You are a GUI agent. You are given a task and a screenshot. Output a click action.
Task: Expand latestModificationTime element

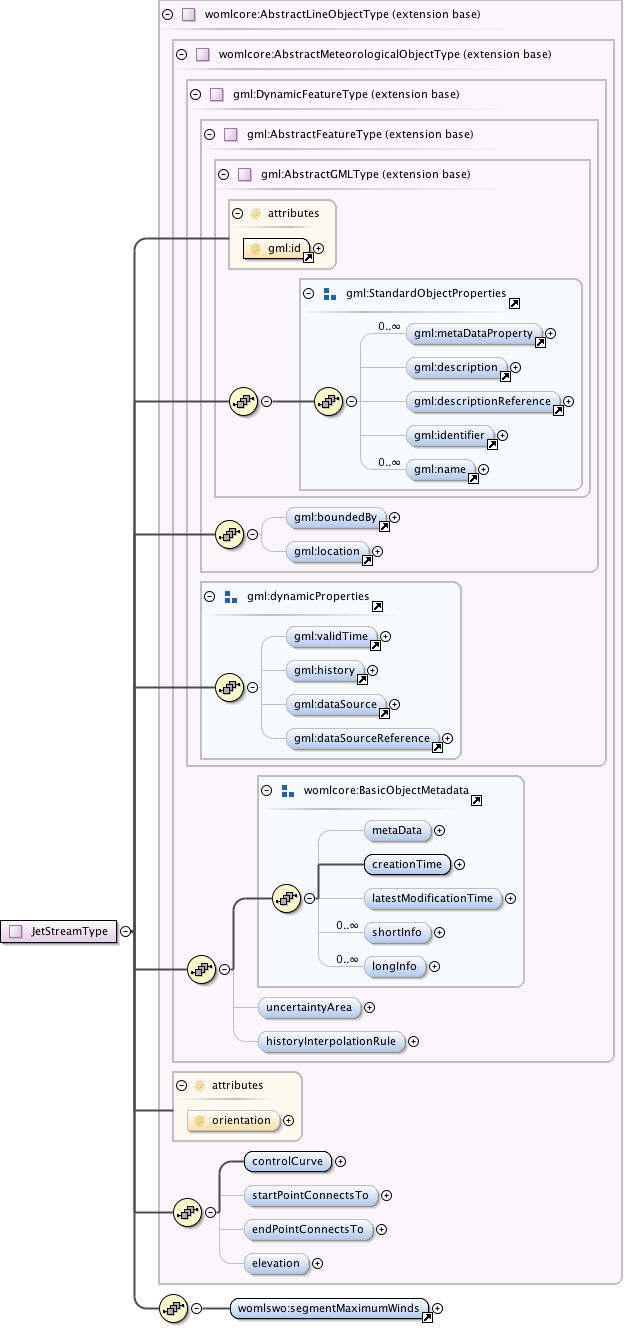pyautogui.click(x=510, y=898)
